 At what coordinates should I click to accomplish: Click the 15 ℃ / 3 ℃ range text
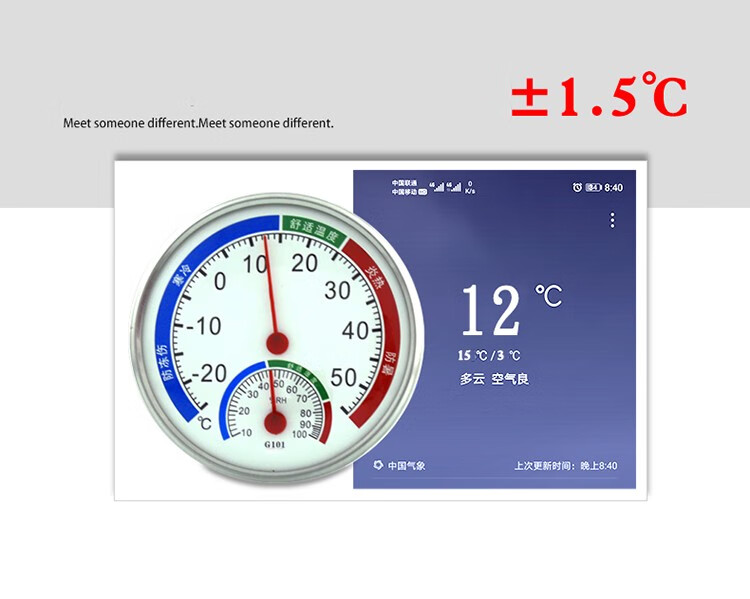click(x=489, y=355)
